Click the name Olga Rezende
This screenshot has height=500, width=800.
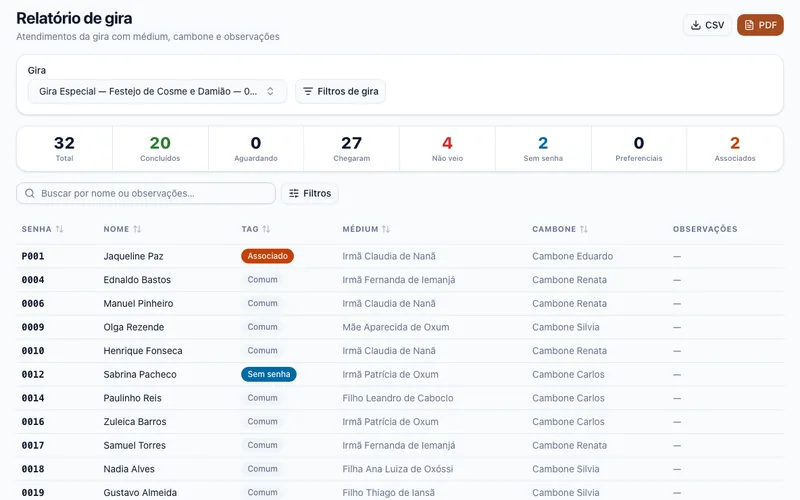pyautogui.click(x=134, y=327)
